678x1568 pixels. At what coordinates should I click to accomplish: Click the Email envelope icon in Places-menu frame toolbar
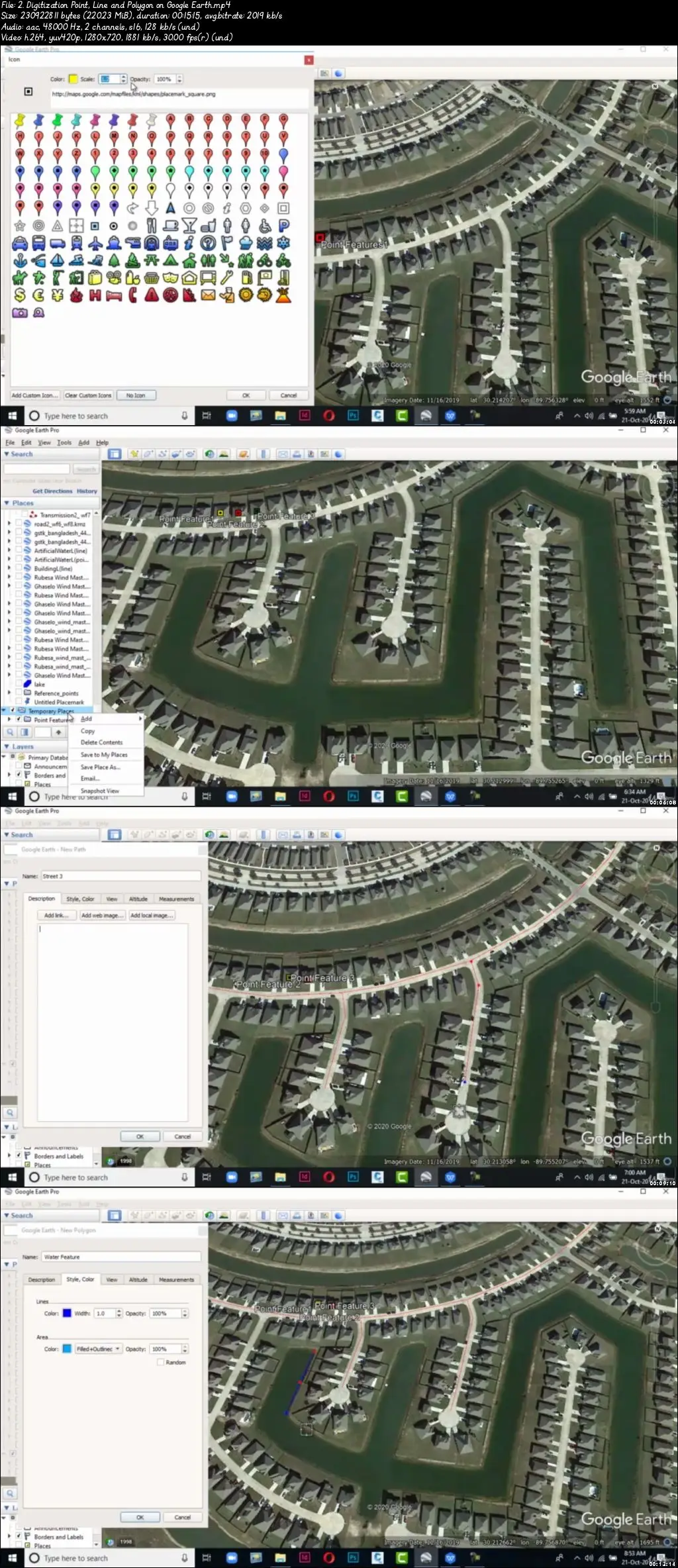tap(283, 454)
